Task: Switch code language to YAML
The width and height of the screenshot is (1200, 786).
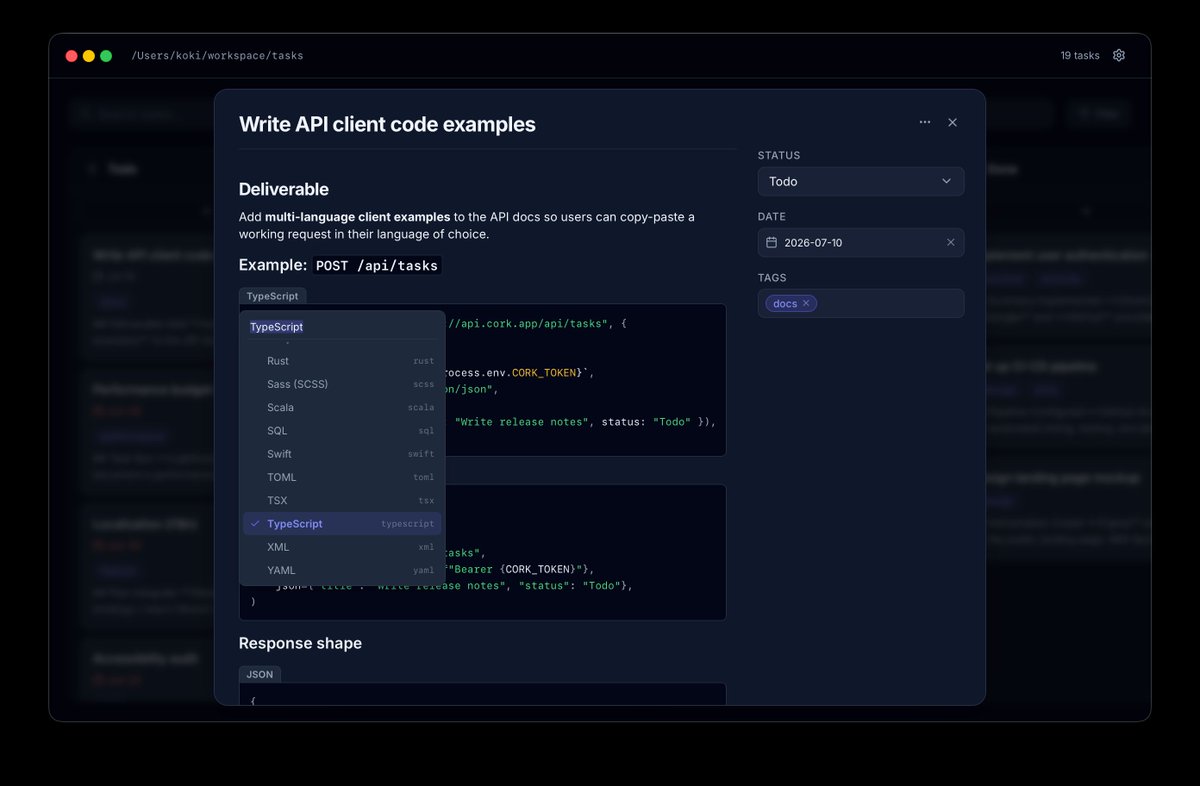Action: point(342,570)
